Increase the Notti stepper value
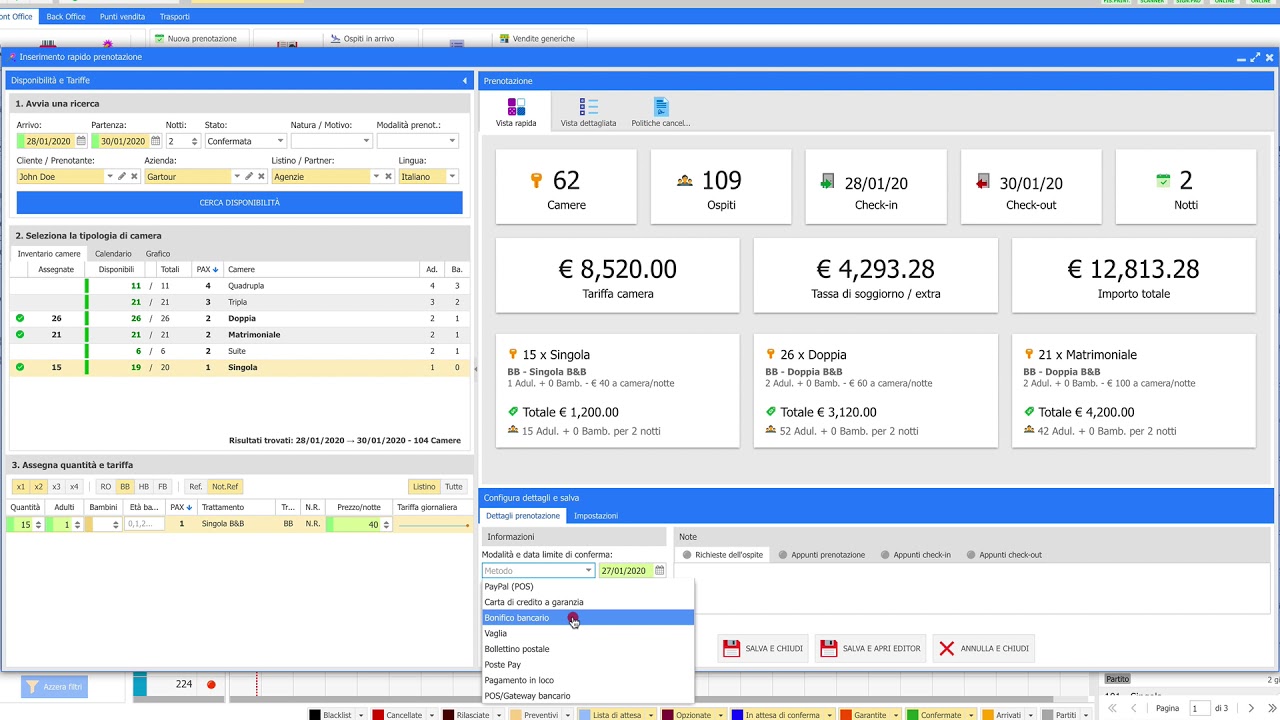The height and width of the screenshot is (720, 1280). (195, 138)
